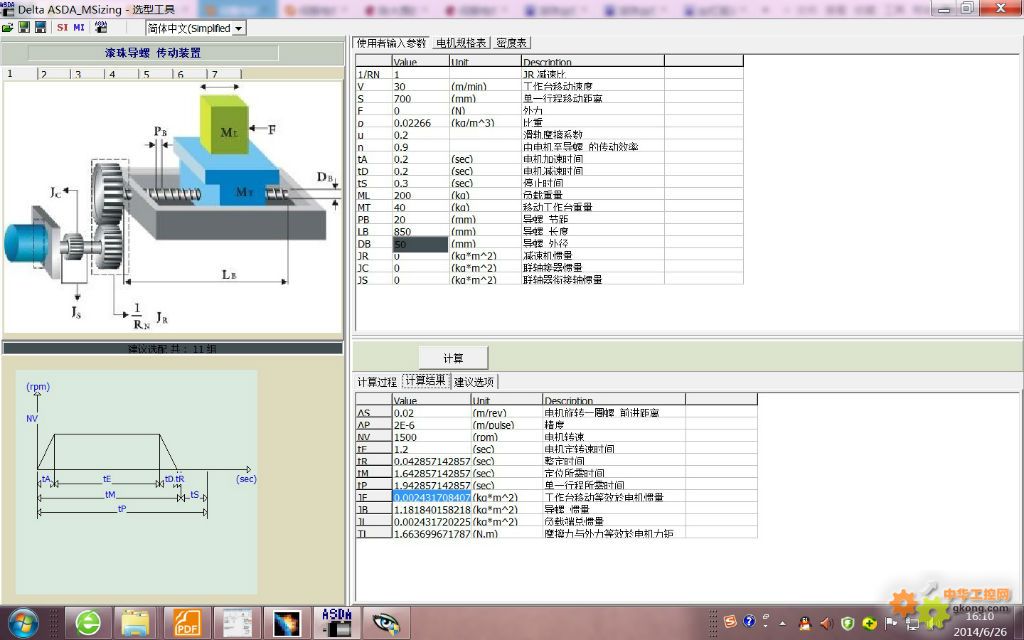Edit the S value cell showing 700
The width and height of the screenshot is (1024, 640).
tap(421, 98)
